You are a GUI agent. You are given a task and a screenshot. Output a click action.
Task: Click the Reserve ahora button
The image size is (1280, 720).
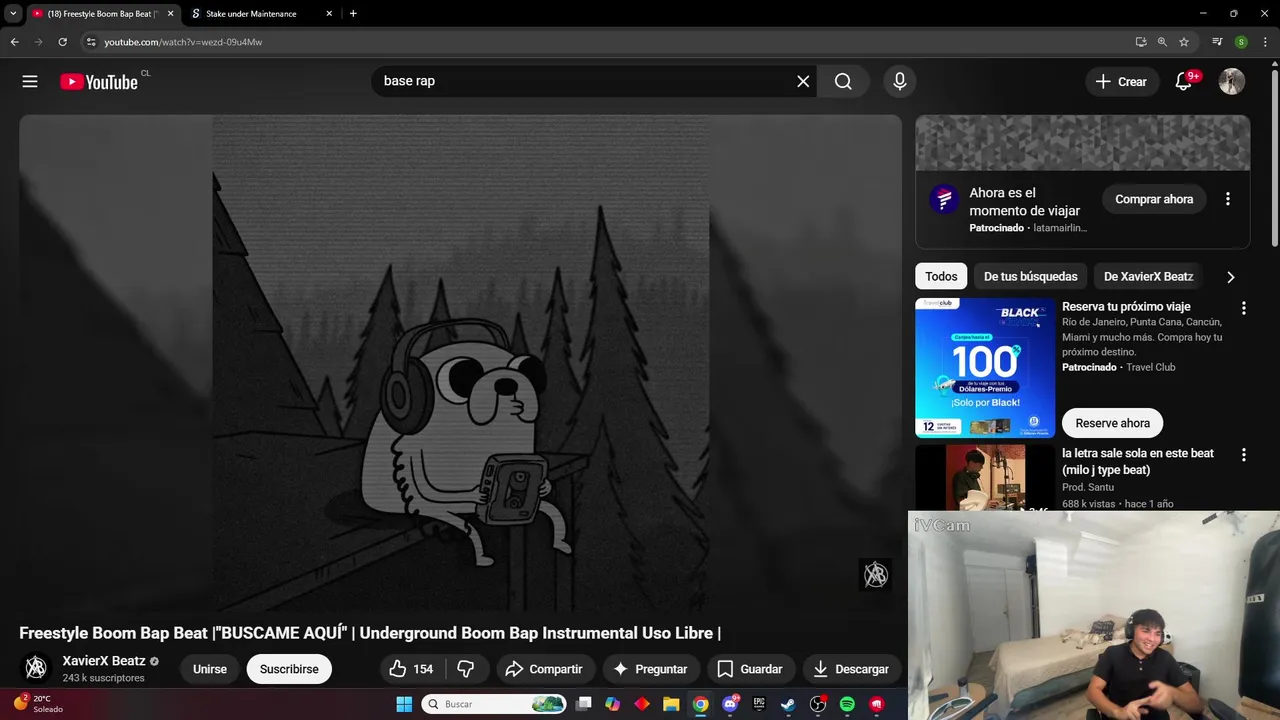pyautogui.click(x=1112, y=423)
